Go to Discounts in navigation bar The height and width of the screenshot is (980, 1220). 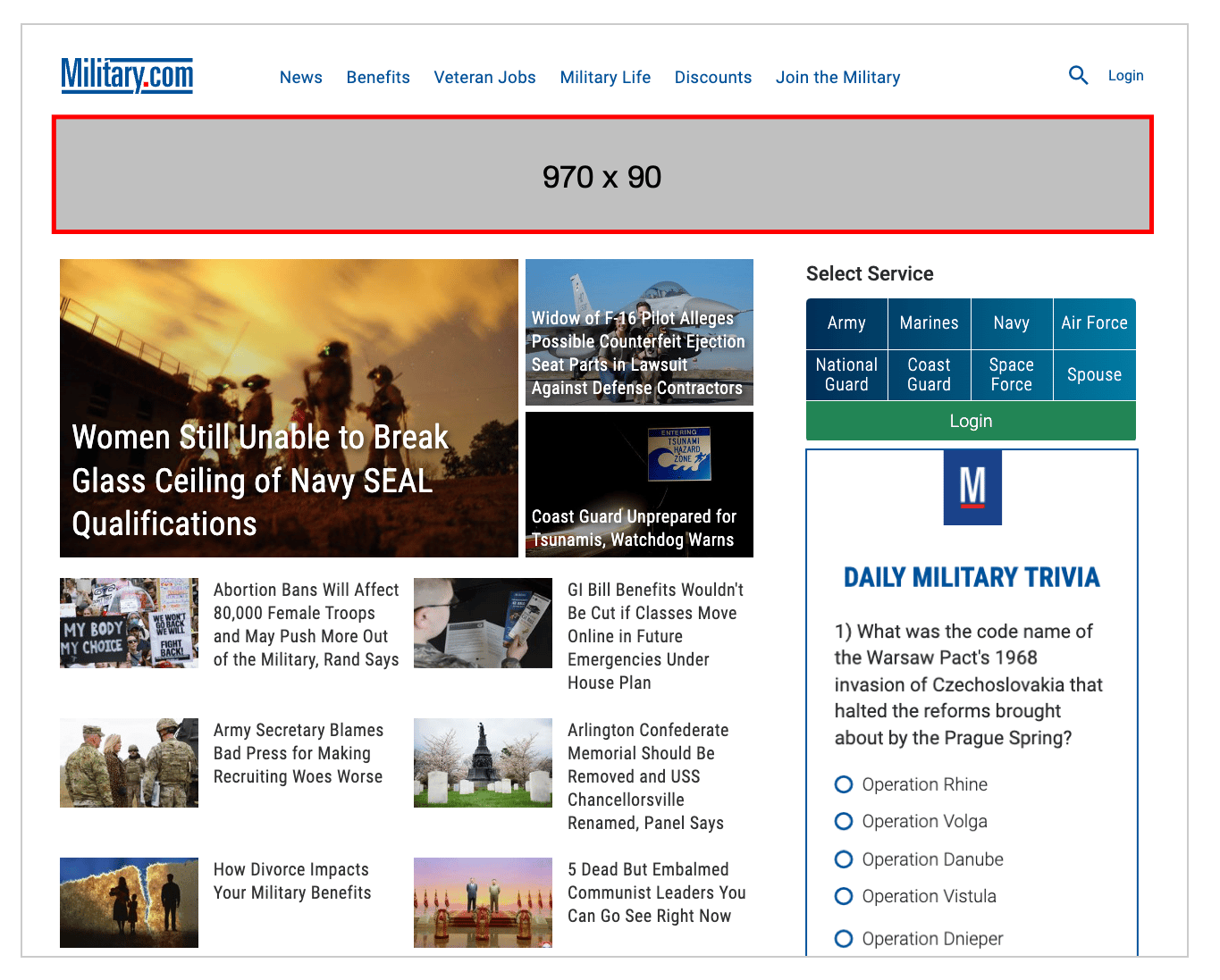(x=712, y=78)
